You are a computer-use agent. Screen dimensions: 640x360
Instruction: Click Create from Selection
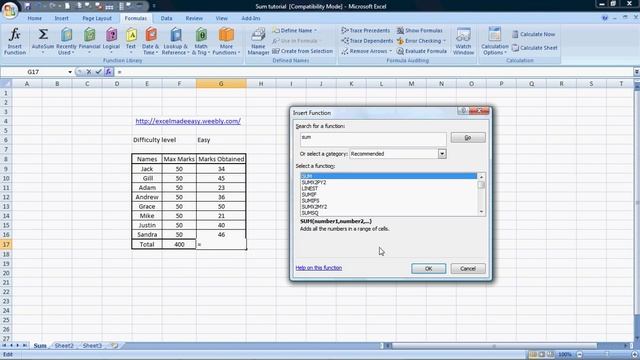(x=302, y=51)
